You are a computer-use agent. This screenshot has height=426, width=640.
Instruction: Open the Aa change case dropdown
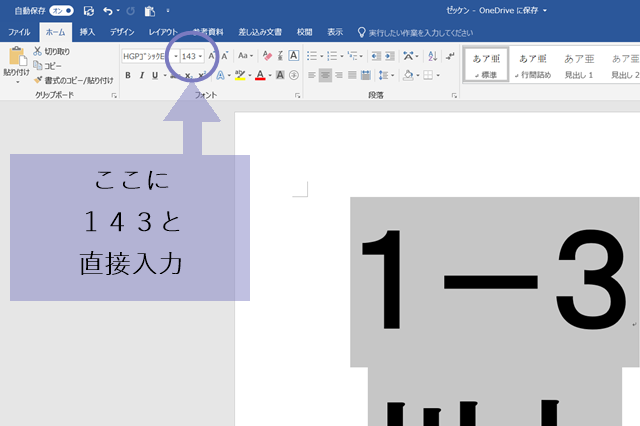245,55
